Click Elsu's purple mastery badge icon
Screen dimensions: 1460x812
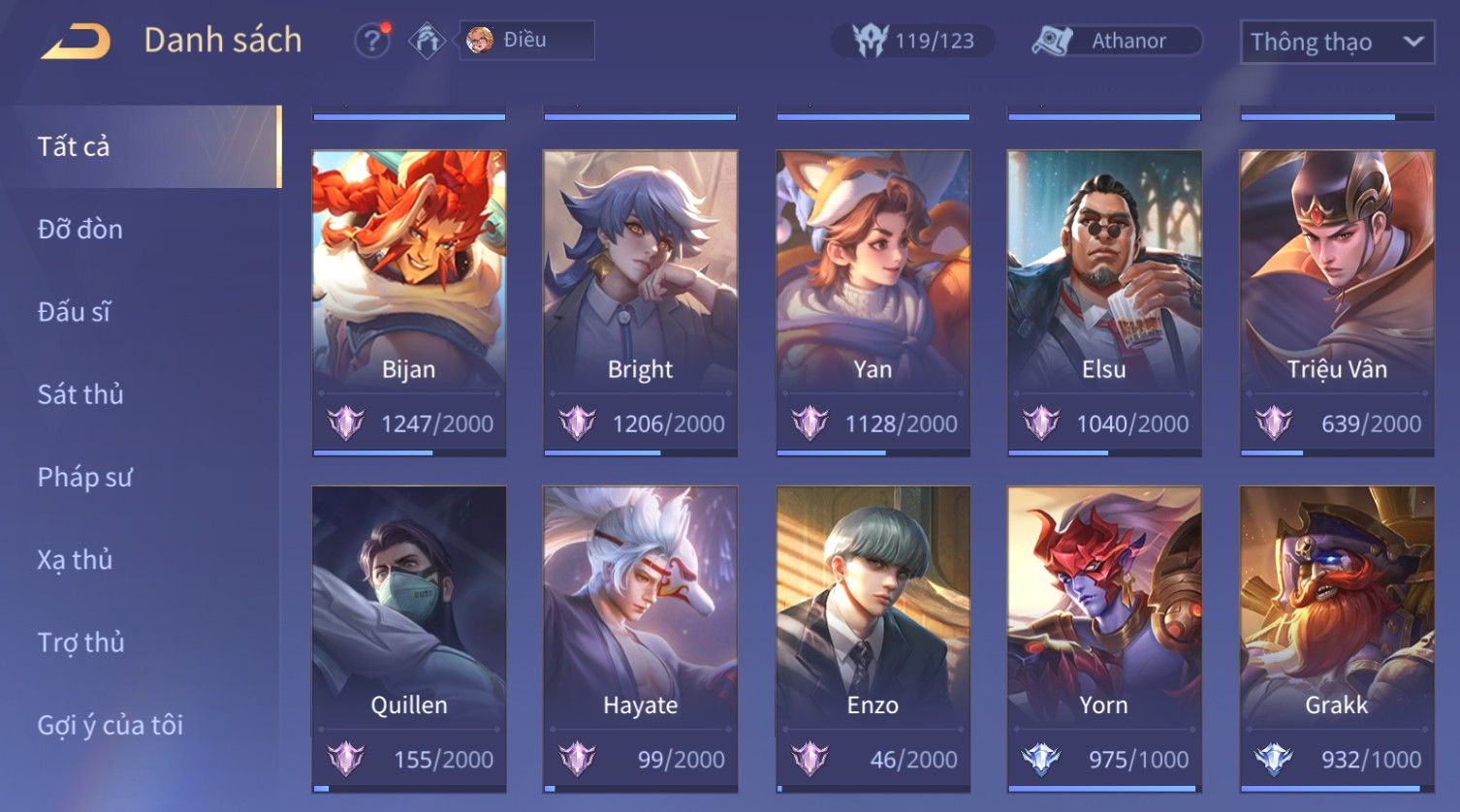point(1041,423)
